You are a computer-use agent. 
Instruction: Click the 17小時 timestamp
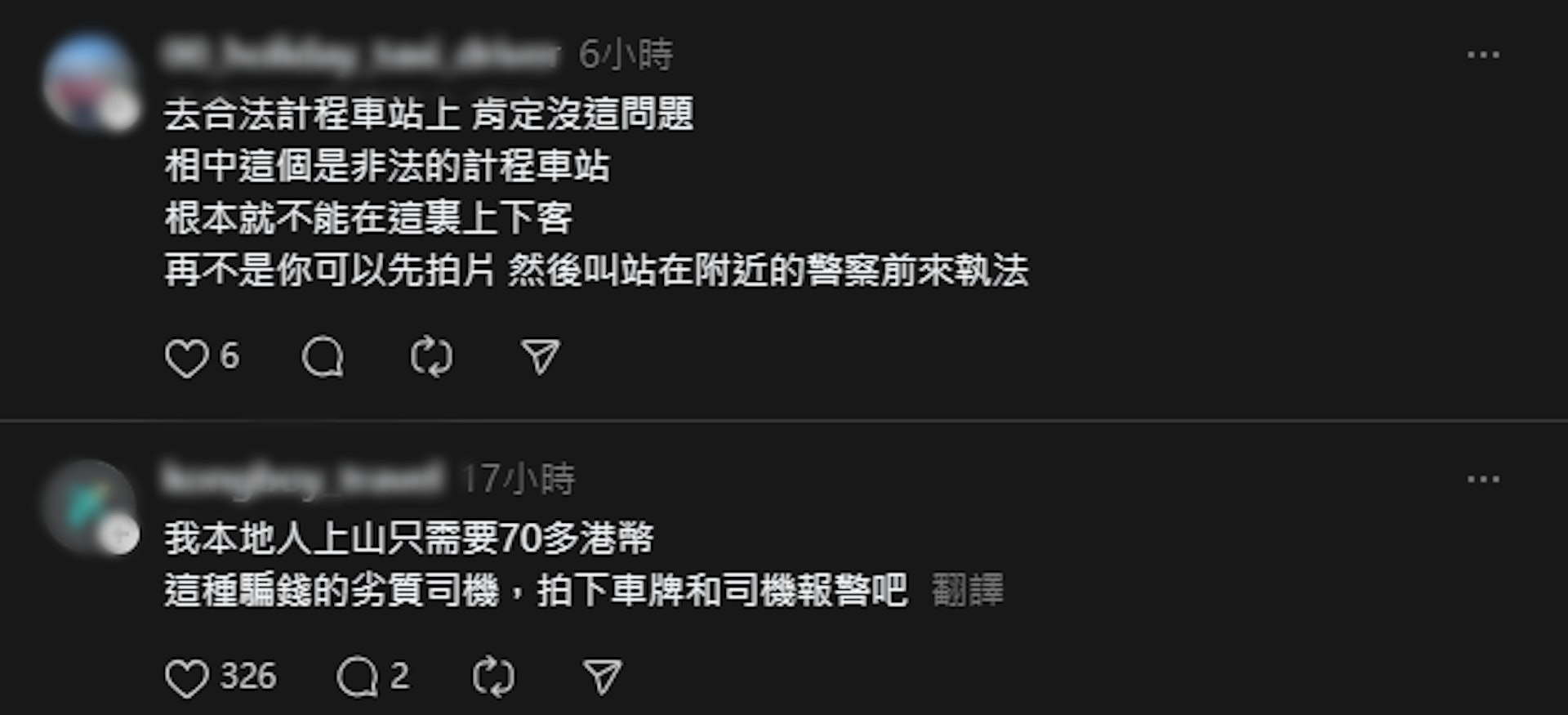[519, 479]
